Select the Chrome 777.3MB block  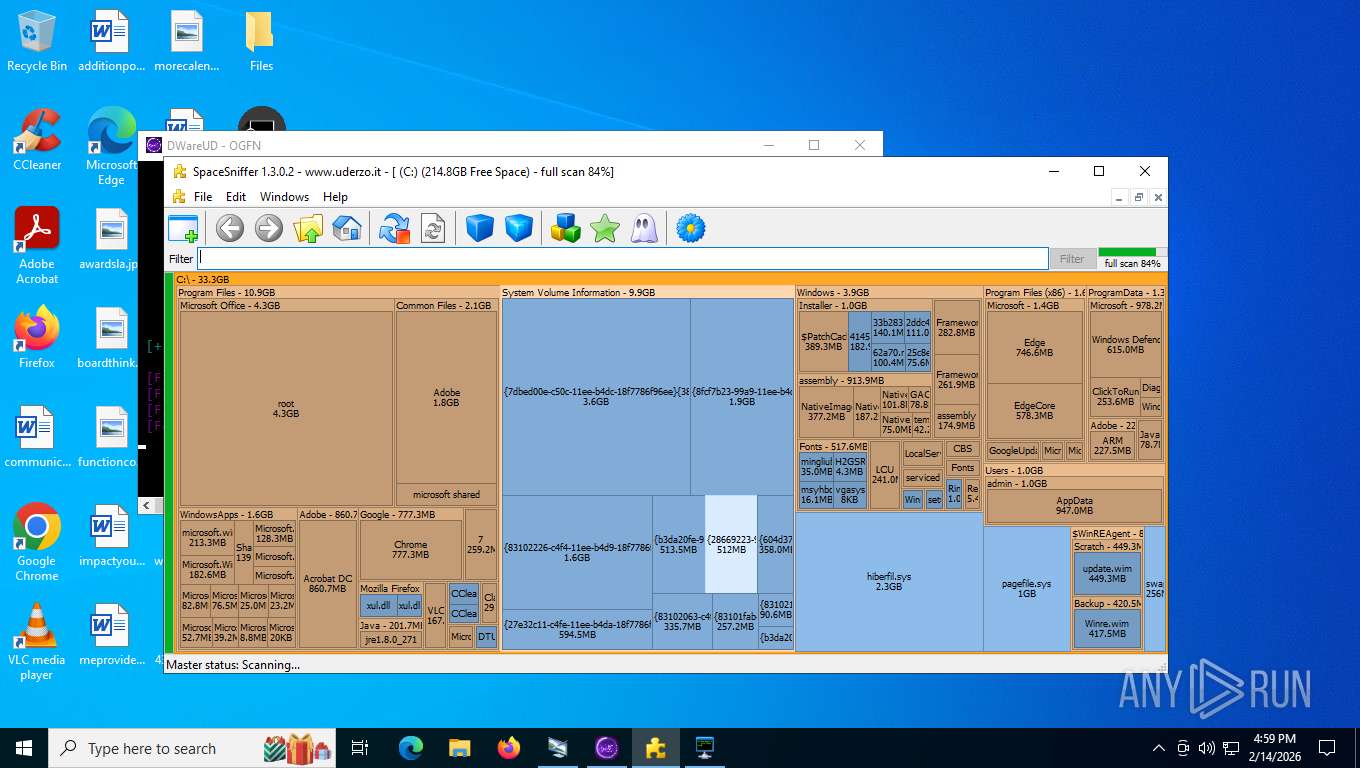click(411, 549)
